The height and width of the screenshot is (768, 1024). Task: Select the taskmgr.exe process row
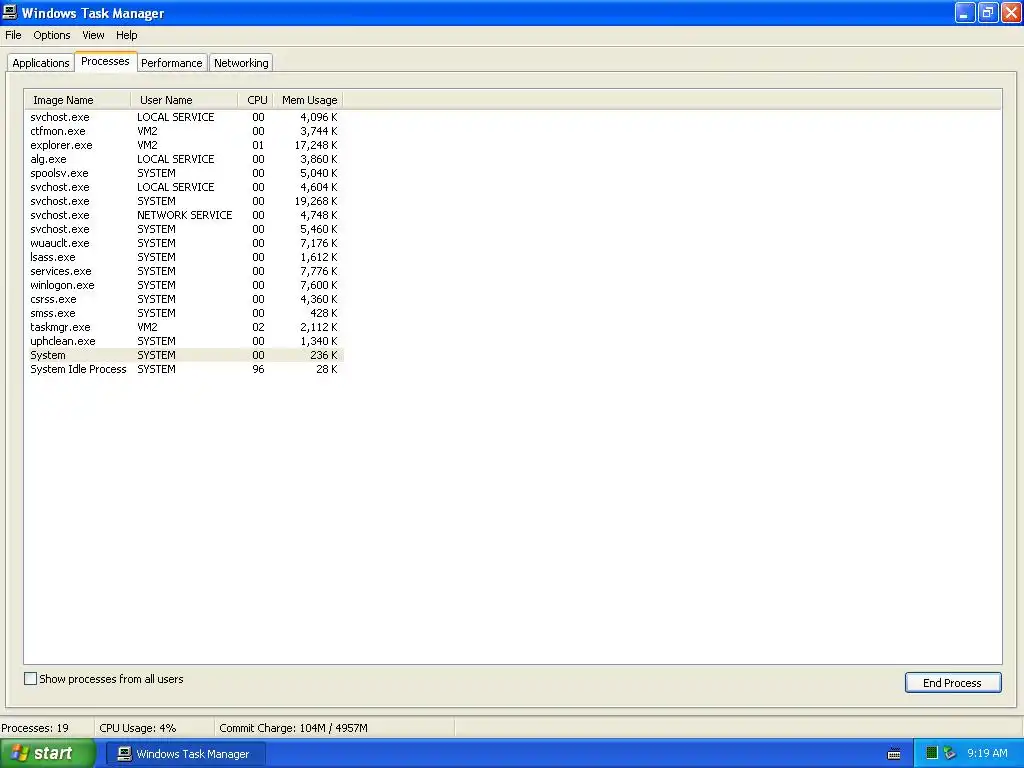(184, 327)
